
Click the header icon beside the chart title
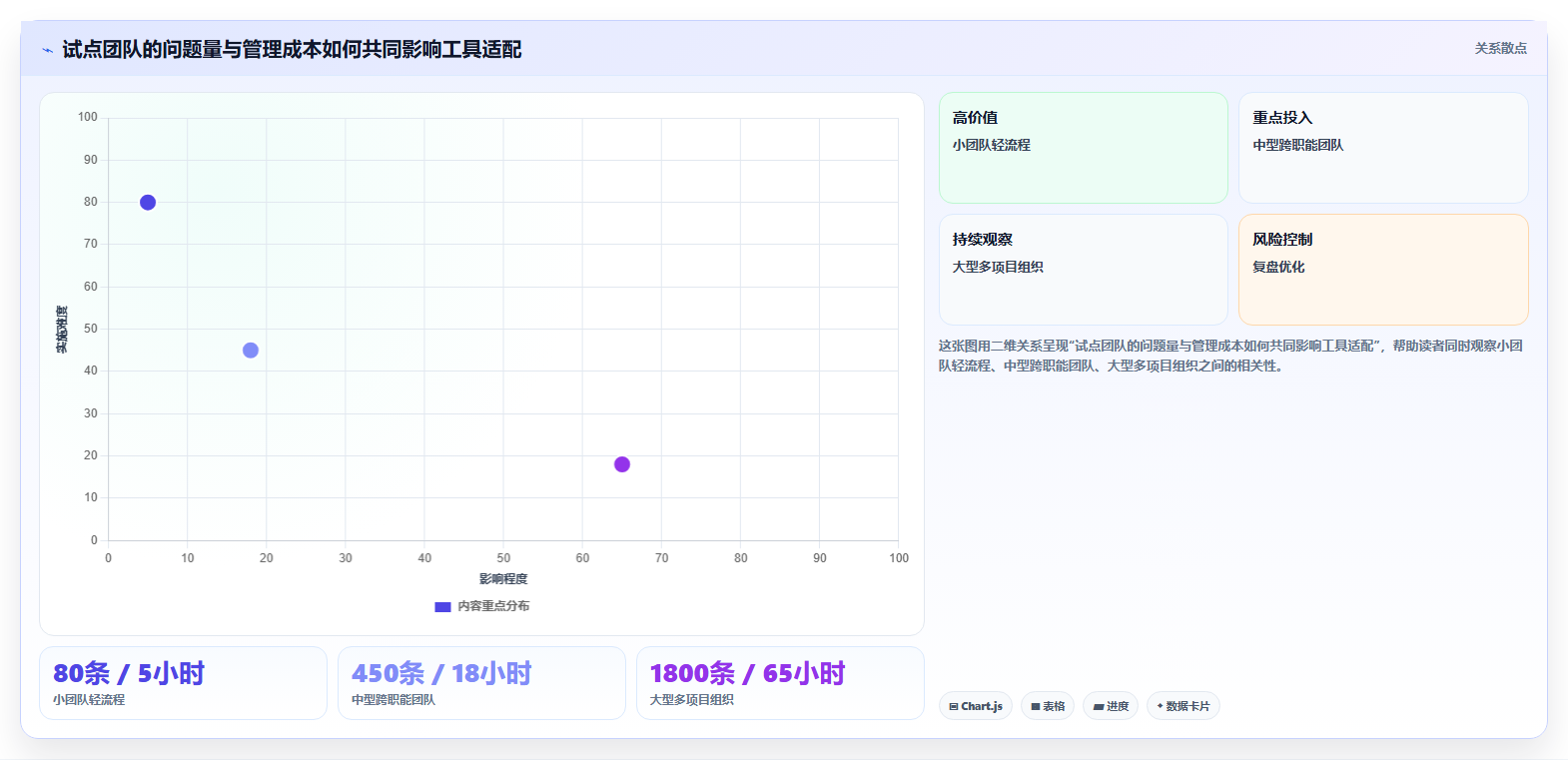coord(47,50)
